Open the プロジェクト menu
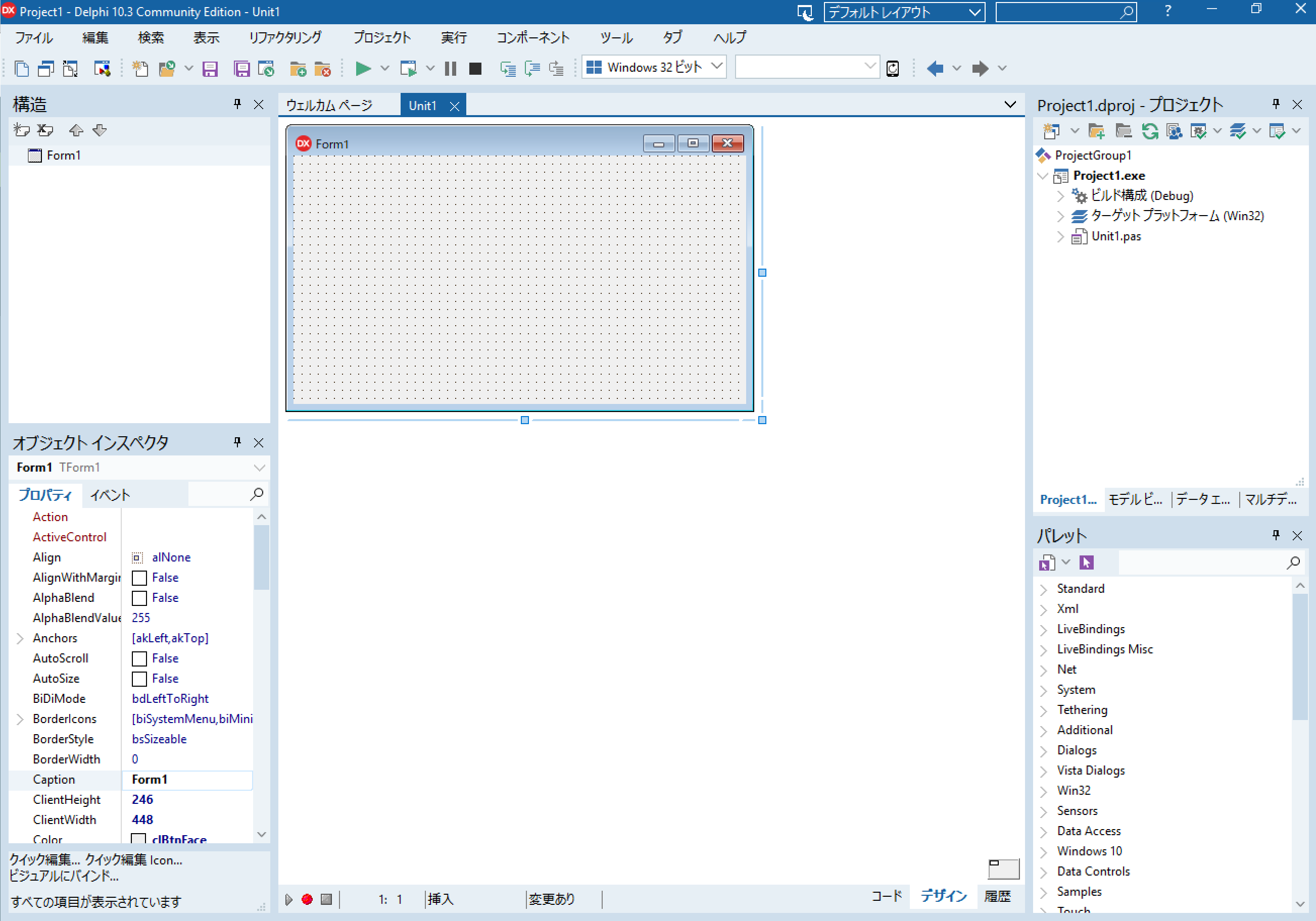The width and height of the screenshot is (1316, 921). (382, 38)
